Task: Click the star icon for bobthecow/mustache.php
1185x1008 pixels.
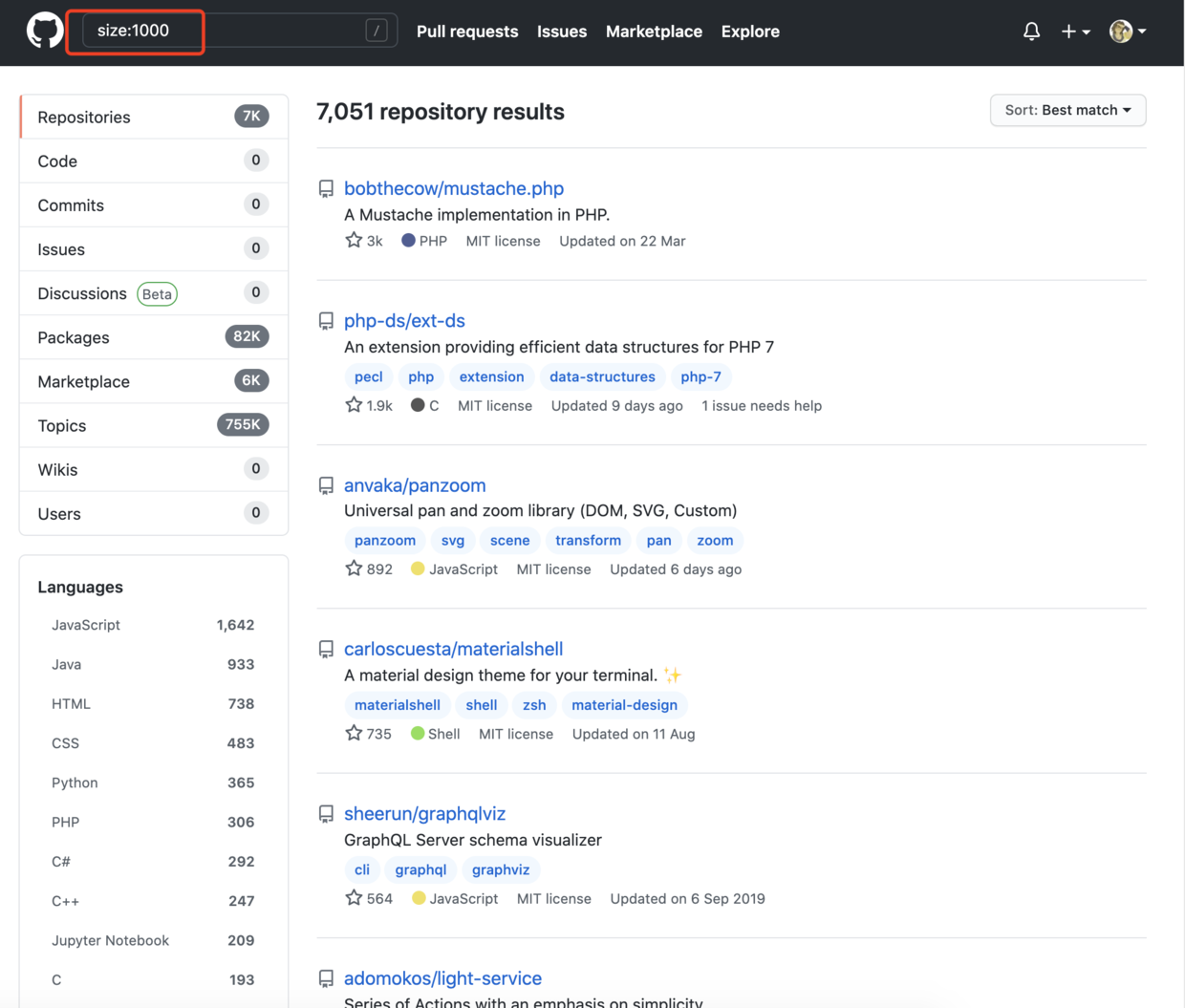Action: [354, 241]
